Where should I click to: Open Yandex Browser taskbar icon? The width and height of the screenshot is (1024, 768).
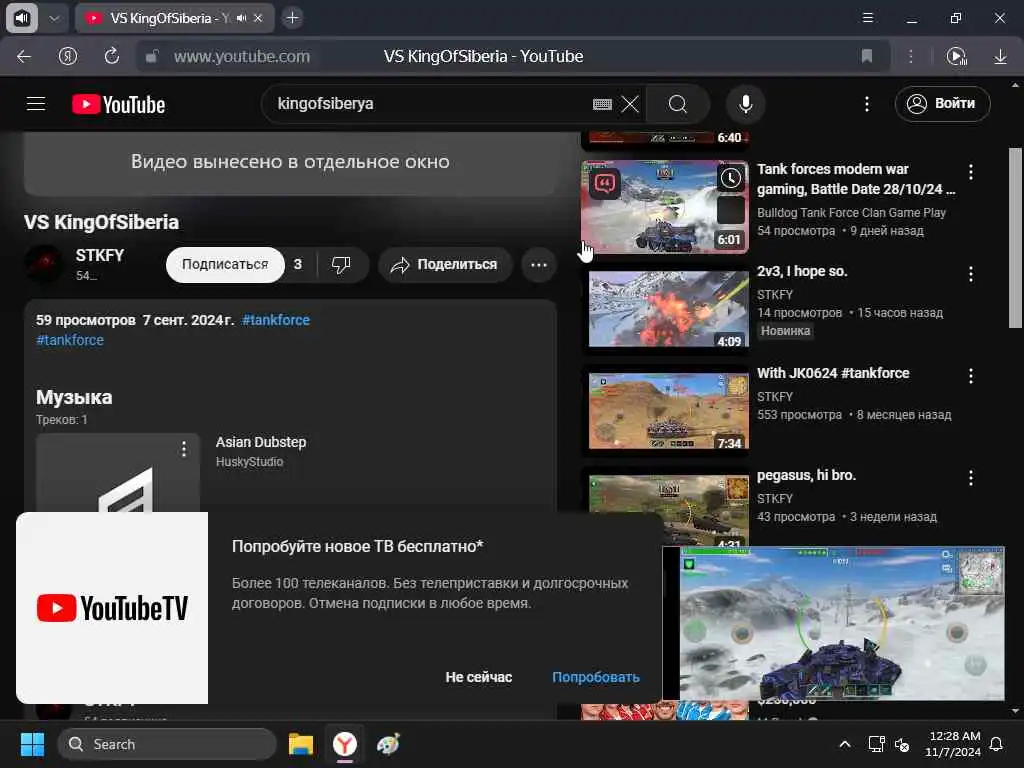[x=345, y=744]
